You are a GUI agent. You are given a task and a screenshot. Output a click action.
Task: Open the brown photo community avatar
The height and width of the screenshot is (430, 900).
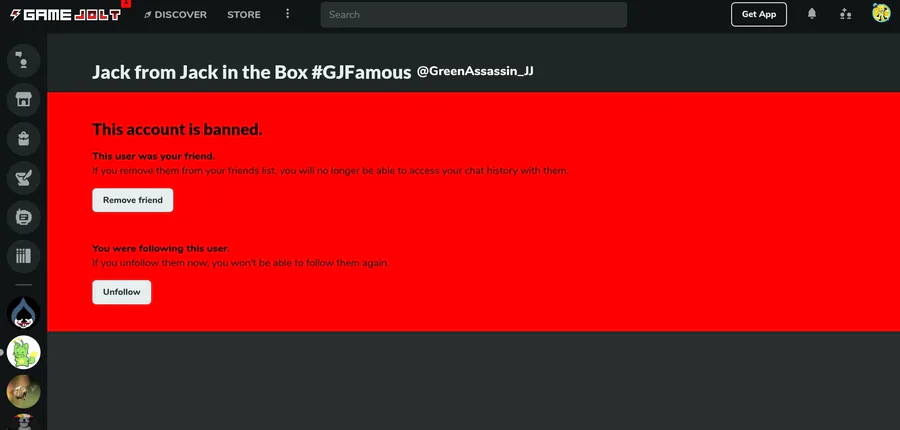[x=23, y=391]
